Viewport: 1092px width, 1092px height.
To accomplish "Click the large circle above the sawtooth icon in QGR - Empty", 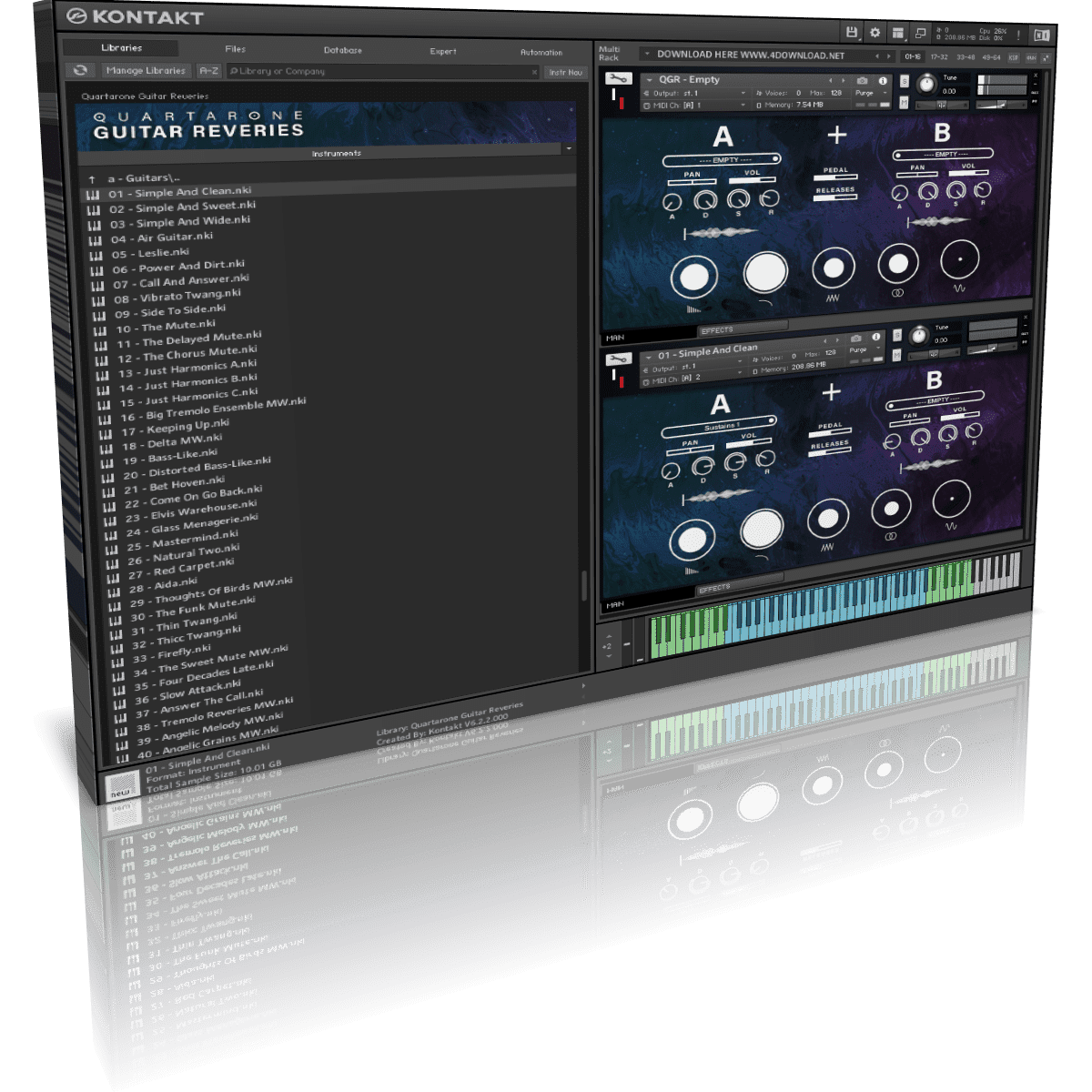I will tap(833, 268).
